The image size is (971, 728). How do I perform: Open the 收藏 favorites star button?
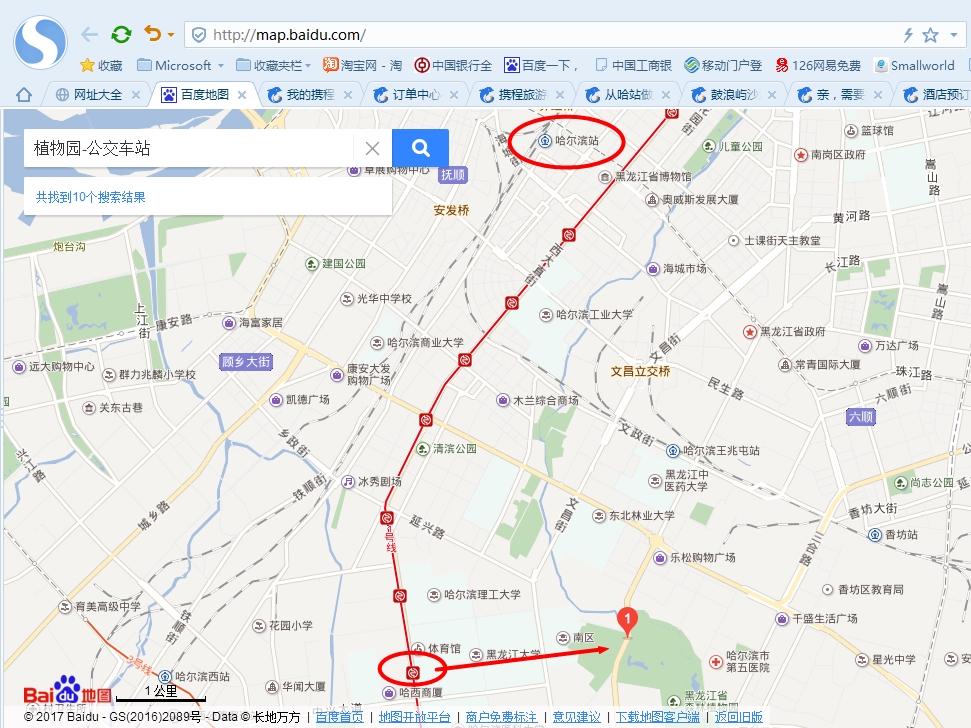102,65
